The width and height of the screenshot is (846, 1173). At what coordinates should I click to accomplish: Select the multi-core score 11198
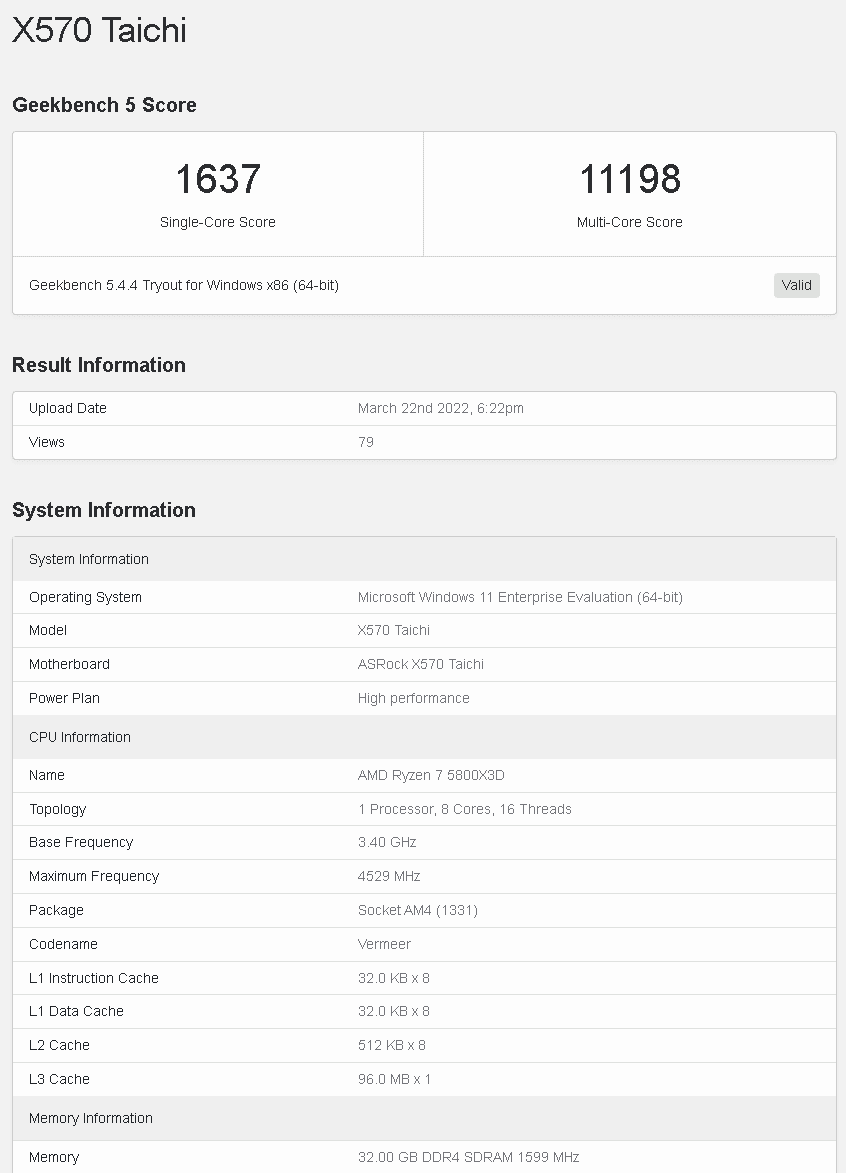(630, 180)
